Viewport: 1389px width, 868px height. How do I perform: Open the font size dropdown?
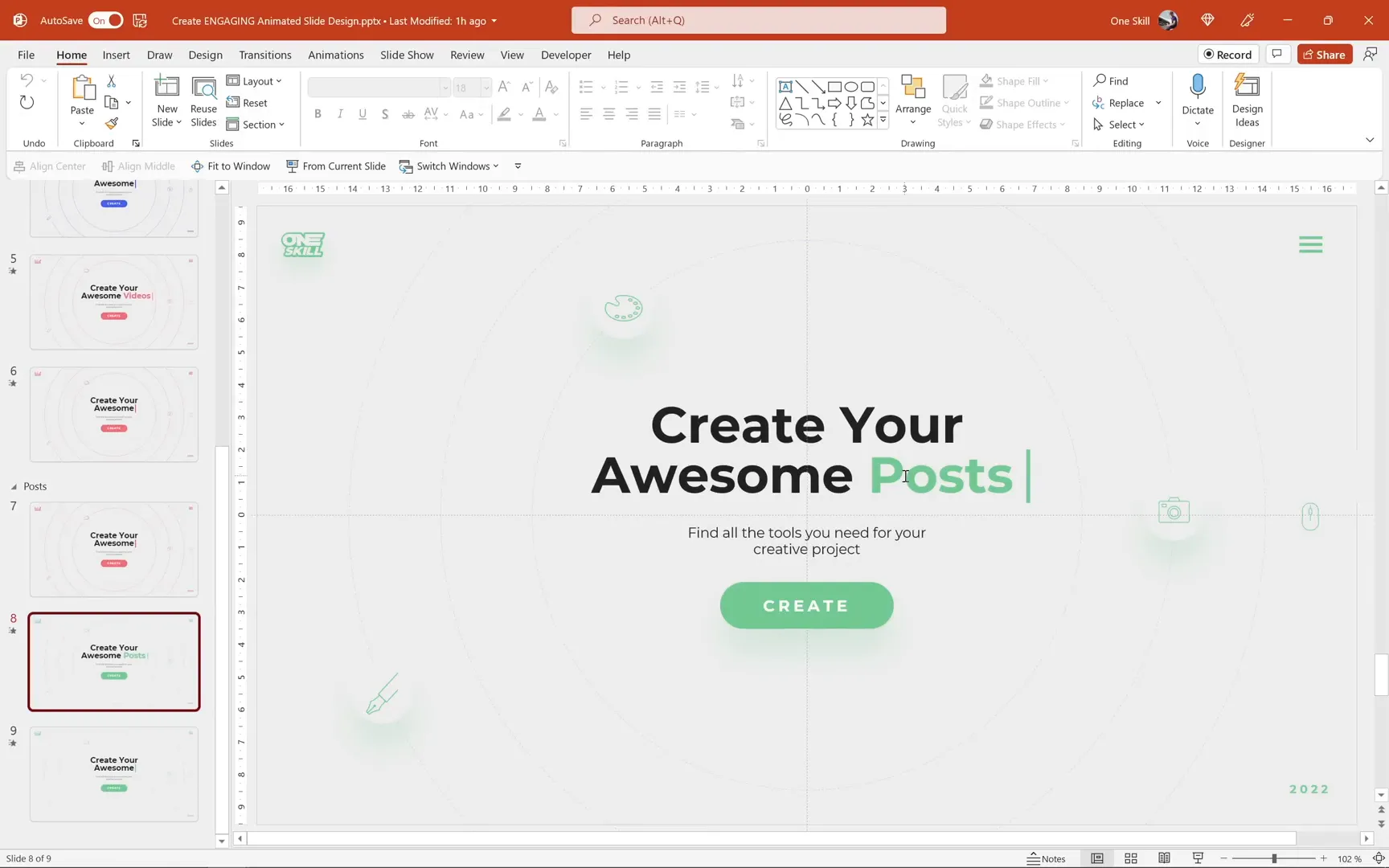(486, 87)
